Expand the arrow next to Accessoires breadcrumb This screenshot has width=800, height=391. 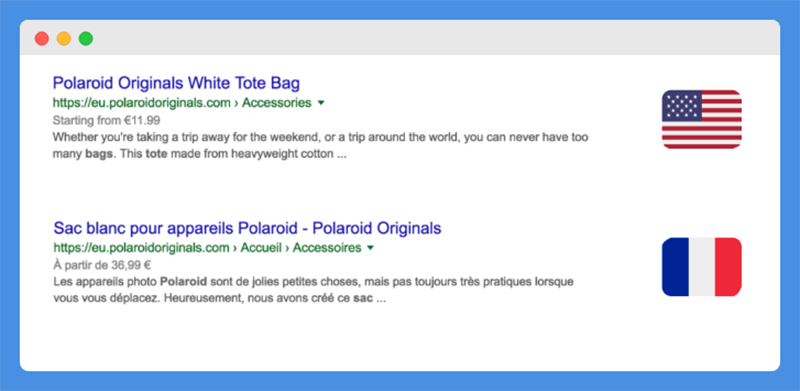click(370, 248)
